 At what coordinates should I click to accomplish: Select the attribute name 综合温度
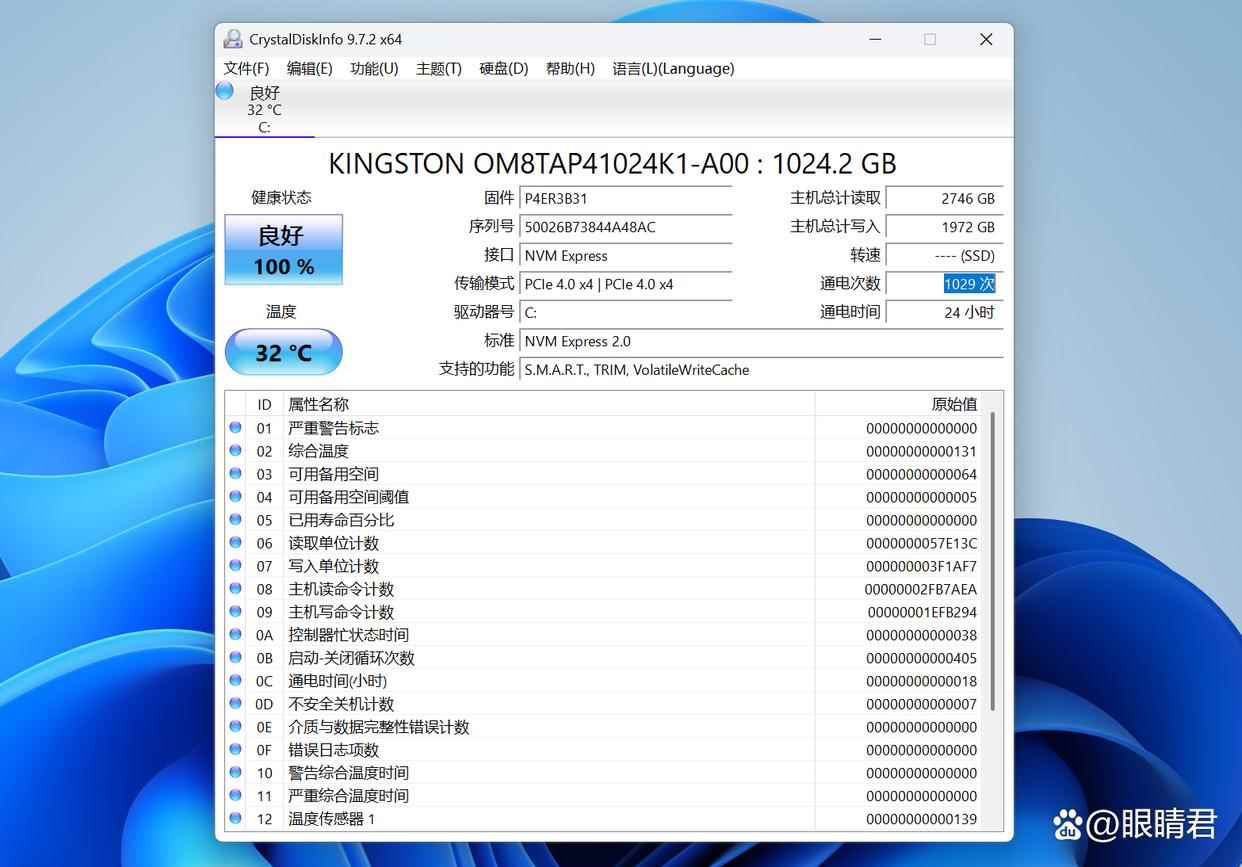(318, 451)
